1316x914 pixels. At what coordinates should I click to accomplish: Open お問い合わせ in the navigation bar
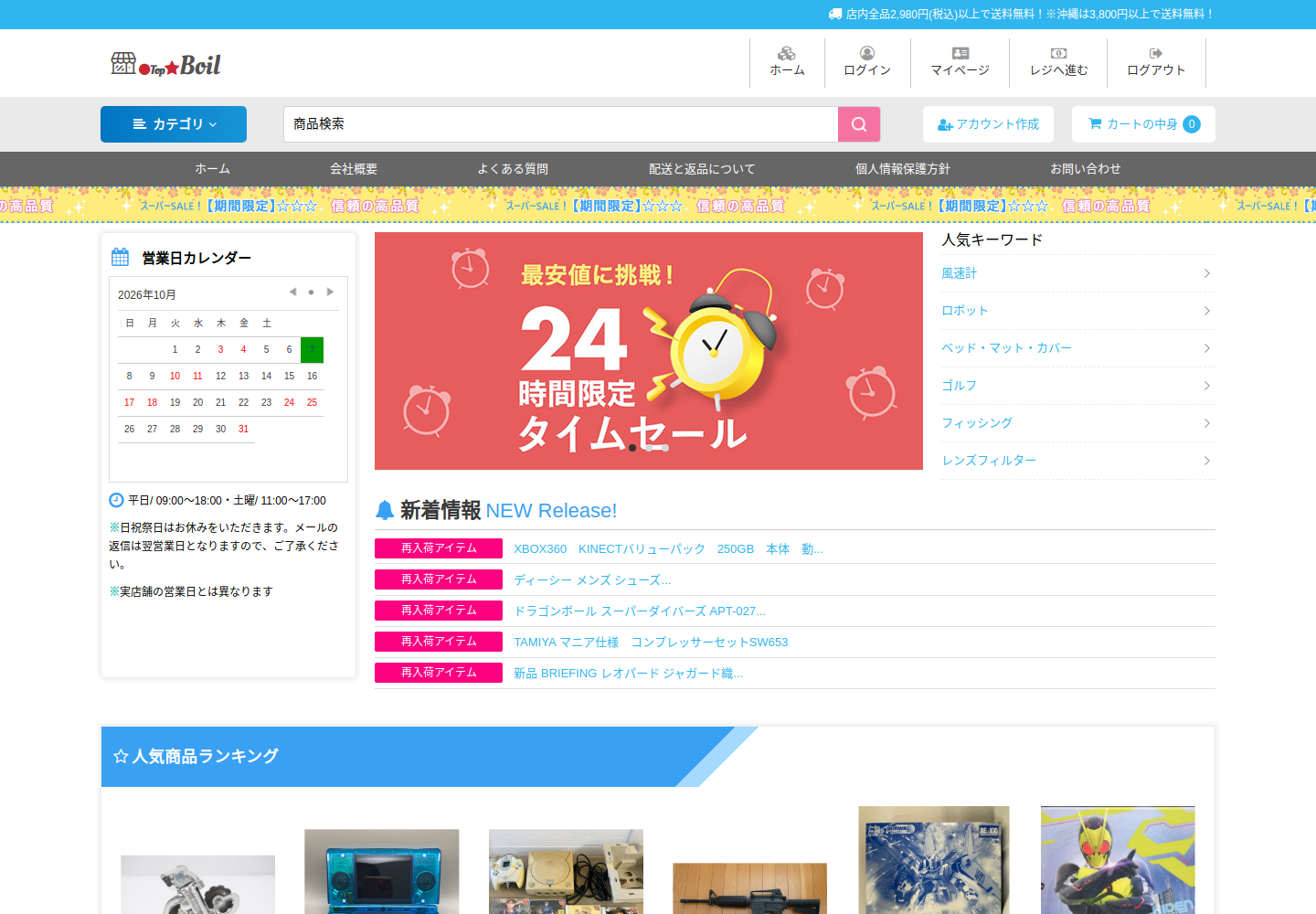(1086, 169)
